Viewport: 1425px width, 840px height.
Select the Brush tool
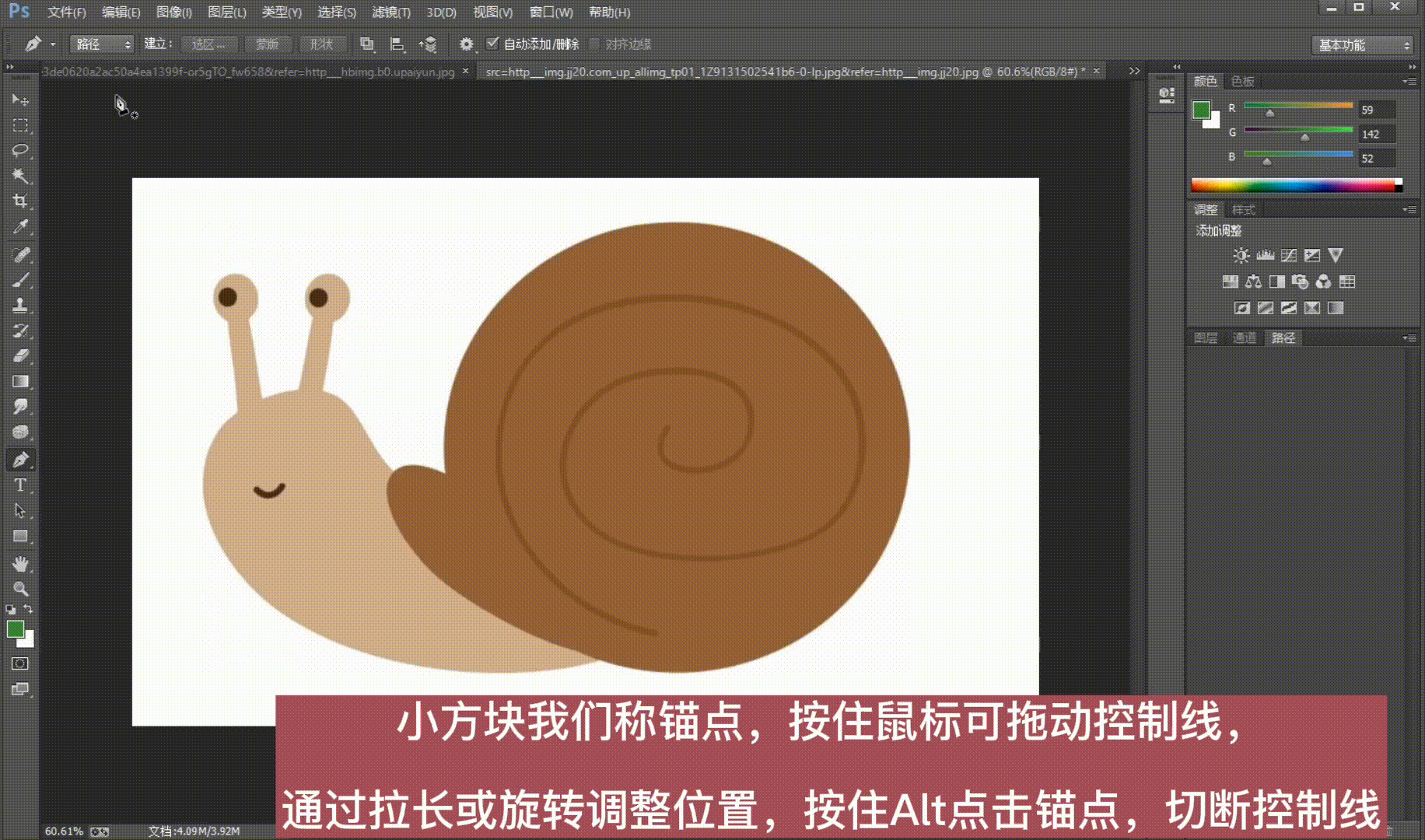[20, 280]
